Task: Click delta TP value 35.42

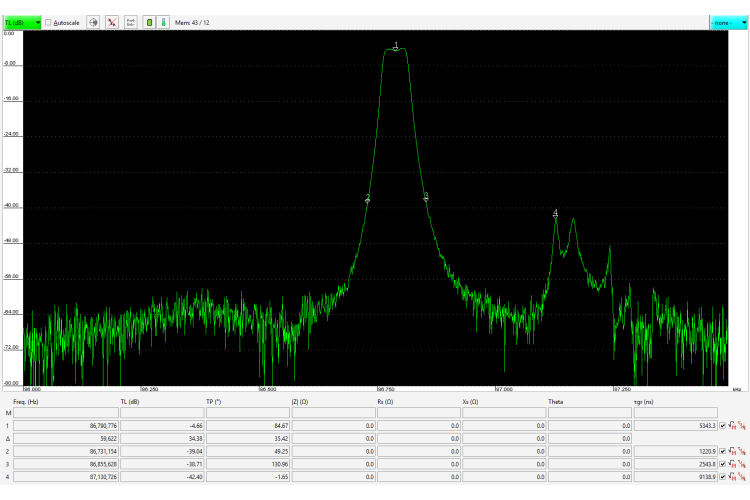Action: pyautogui.click(x=248, y=438)
